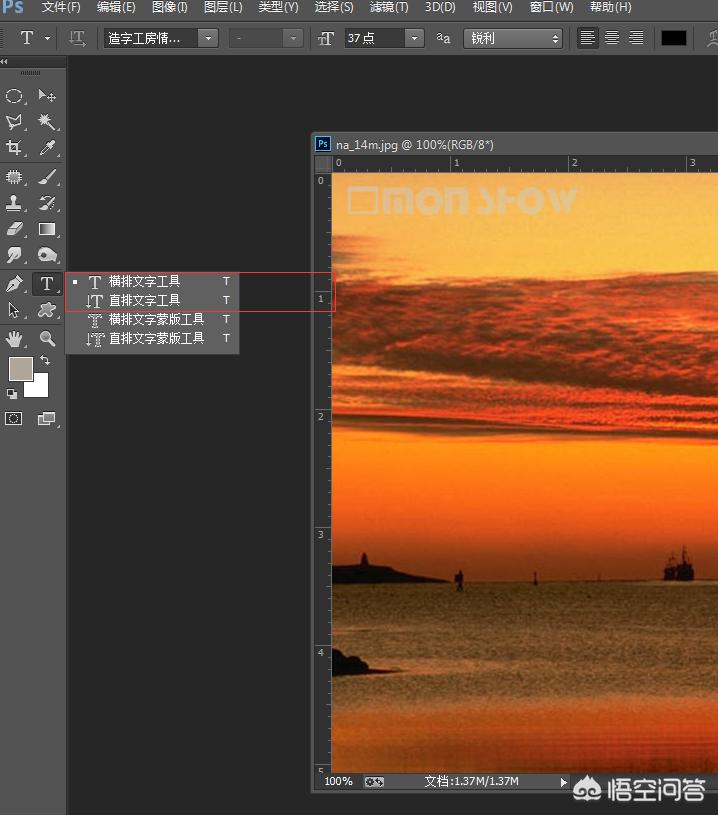718x815 pixels.
Task: Swap foreground and background colors
Action: 44,360
